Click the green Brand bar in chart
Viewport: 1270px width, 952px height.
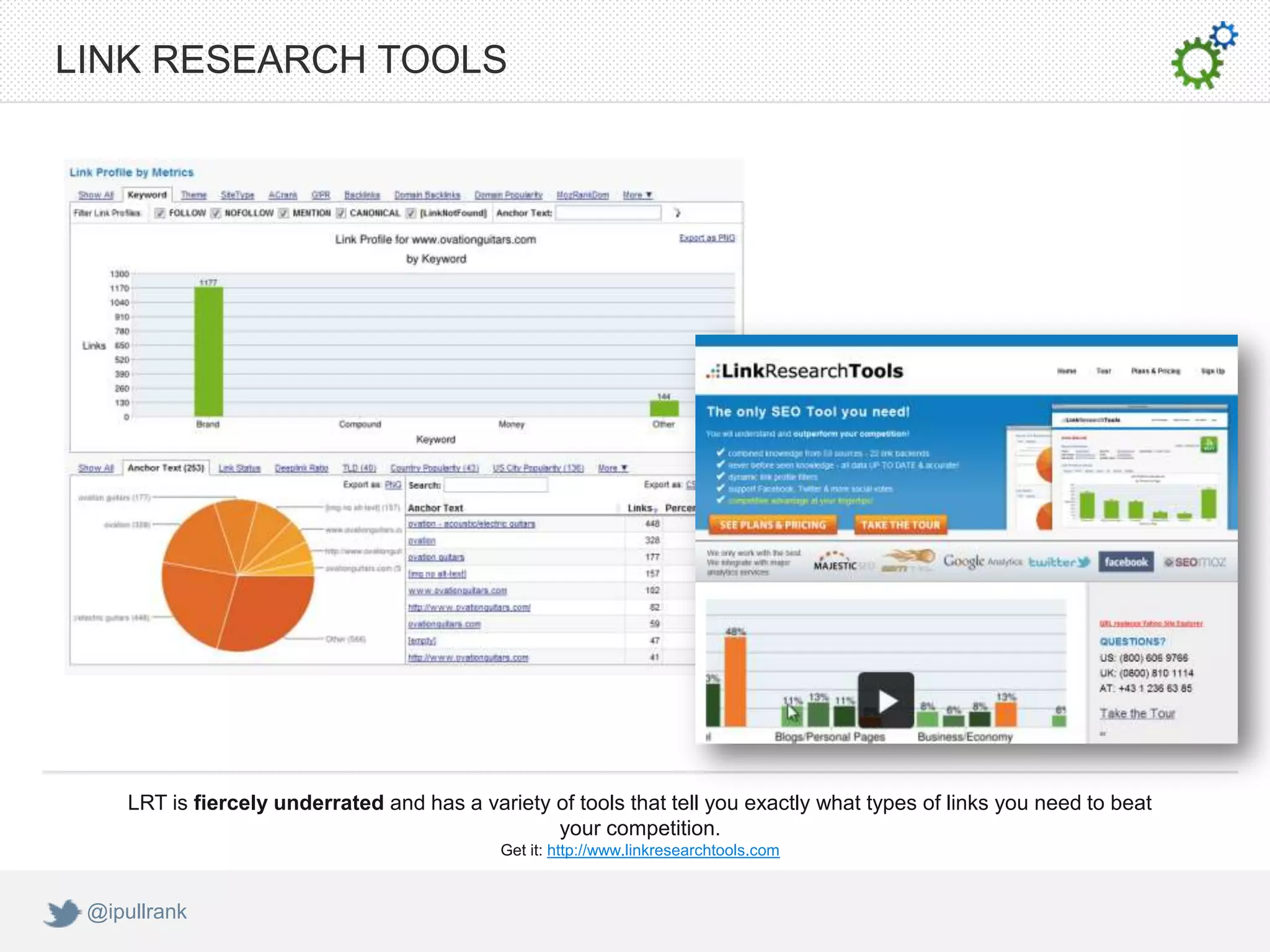pyautogui.click(x=208, y=351)
